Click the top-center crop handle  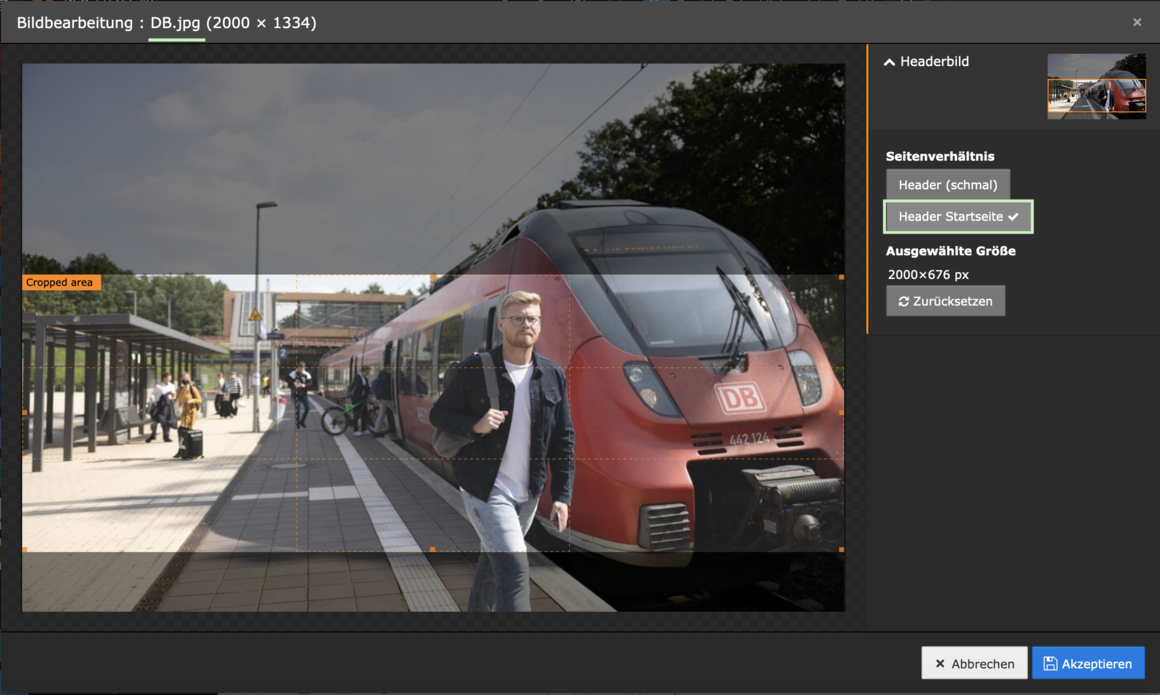point(433,277)
